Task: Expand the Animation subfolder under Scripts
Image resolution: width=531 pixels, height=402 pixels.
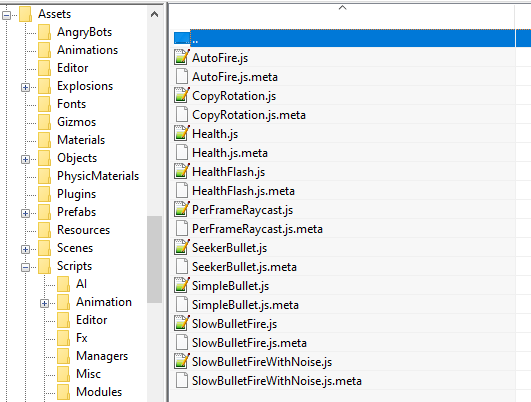Action: tap(44, 303)
